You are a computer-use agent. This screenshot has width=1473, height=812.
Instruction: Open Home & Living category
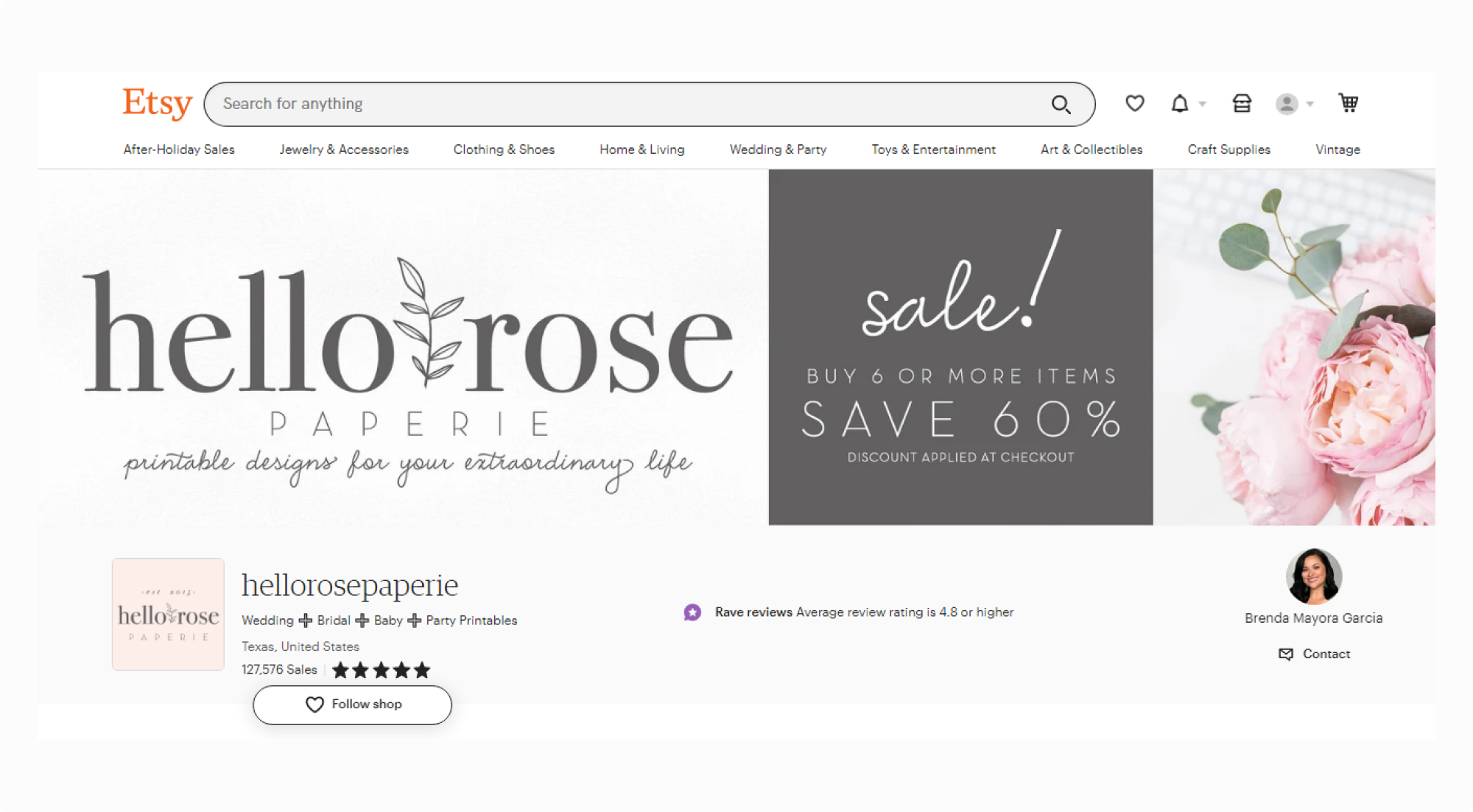point(642,149)
